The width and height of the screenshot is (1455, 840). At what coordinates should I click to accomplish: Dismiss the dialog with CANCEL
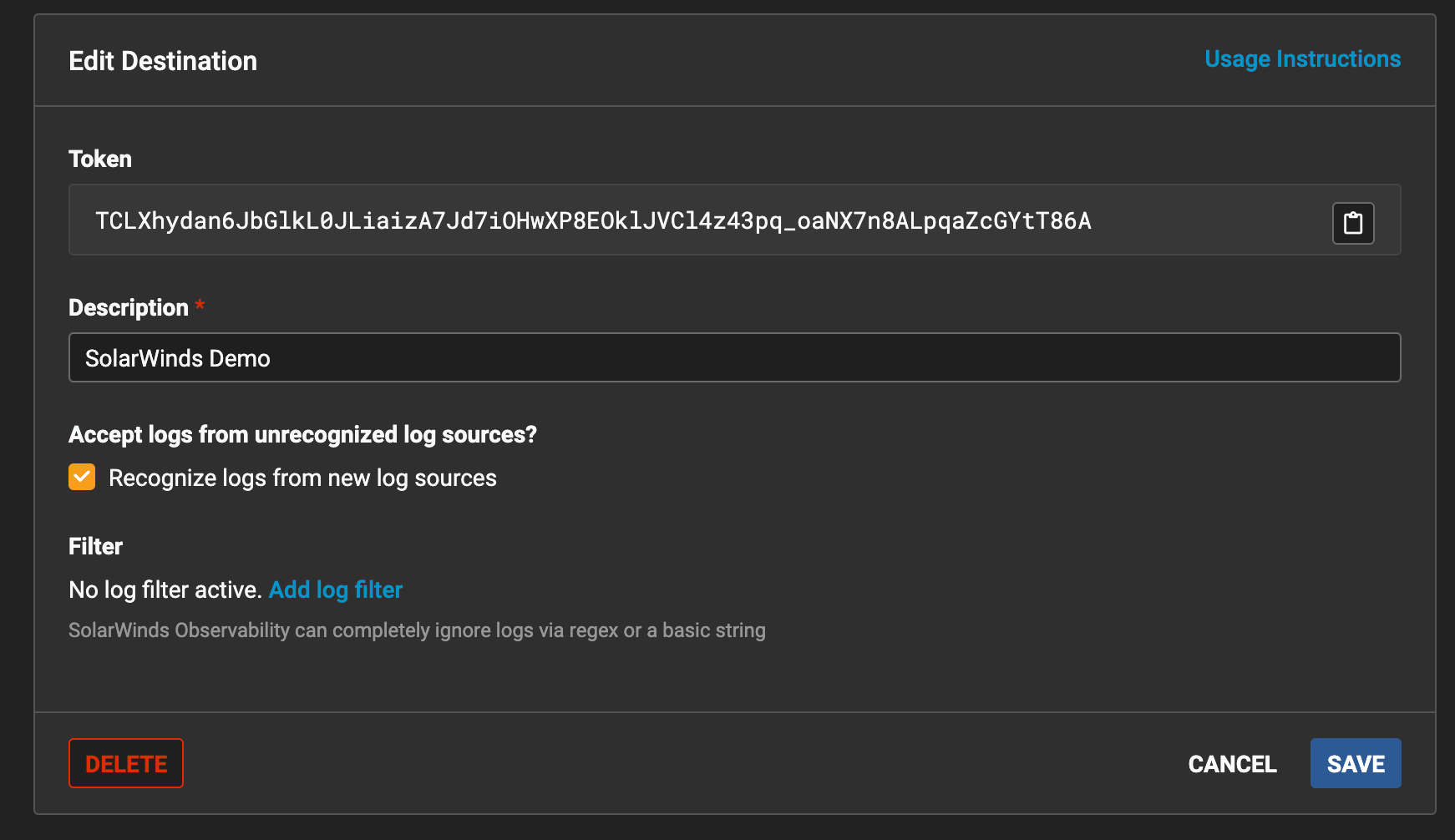point(1232,764)
